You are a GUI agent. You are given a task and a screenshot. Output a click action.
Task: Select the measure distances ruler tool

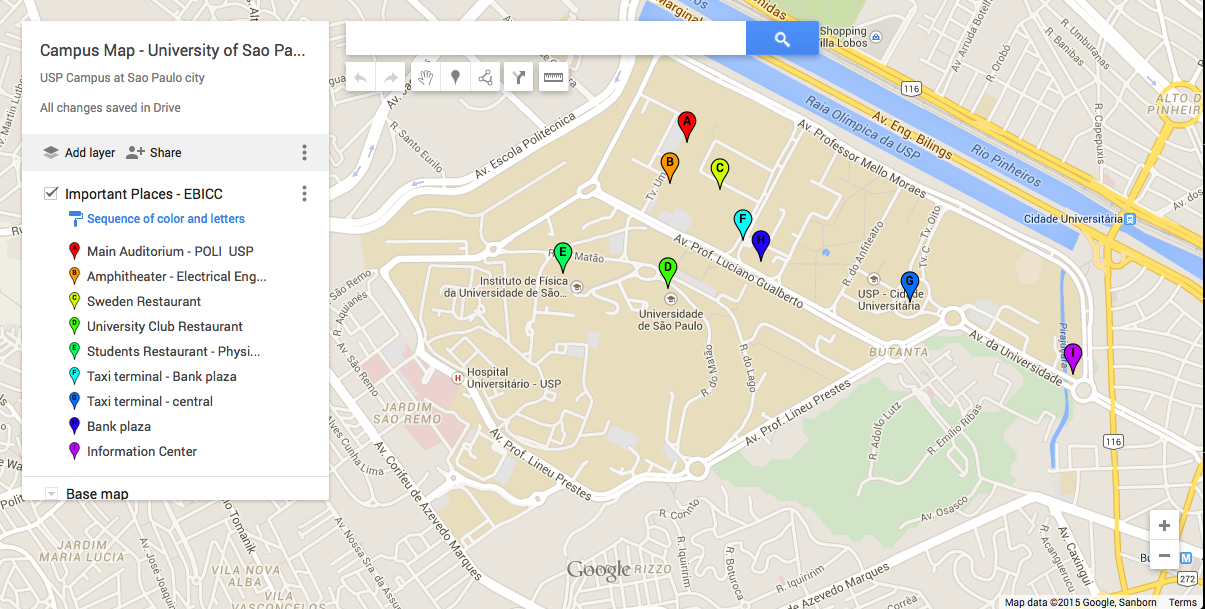pyautogui.click(x=553, y=78)
